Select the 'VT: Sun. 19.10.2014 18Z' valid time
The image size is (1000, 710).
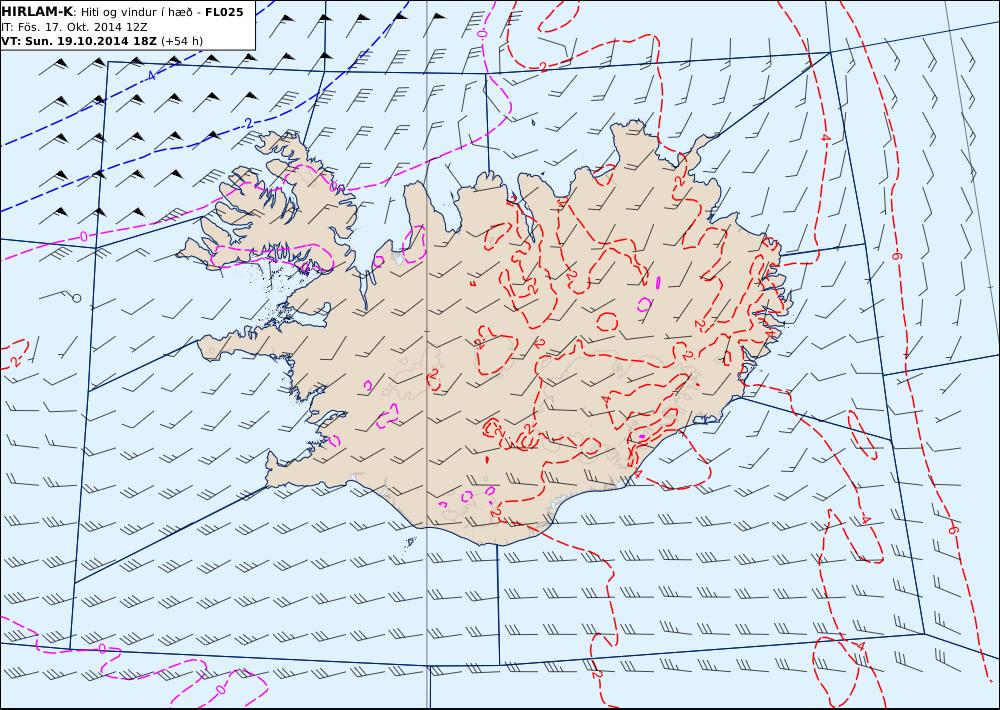[x=80, y=41]
